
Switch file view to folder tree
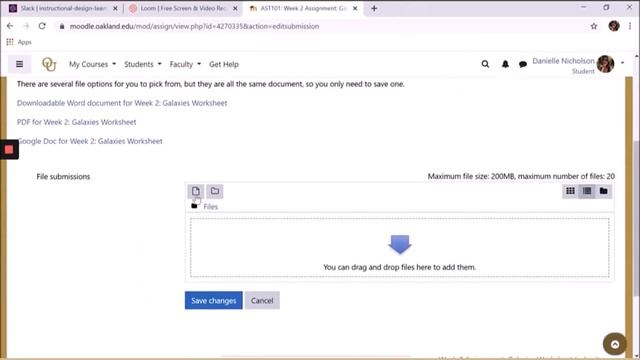[604, 191]
